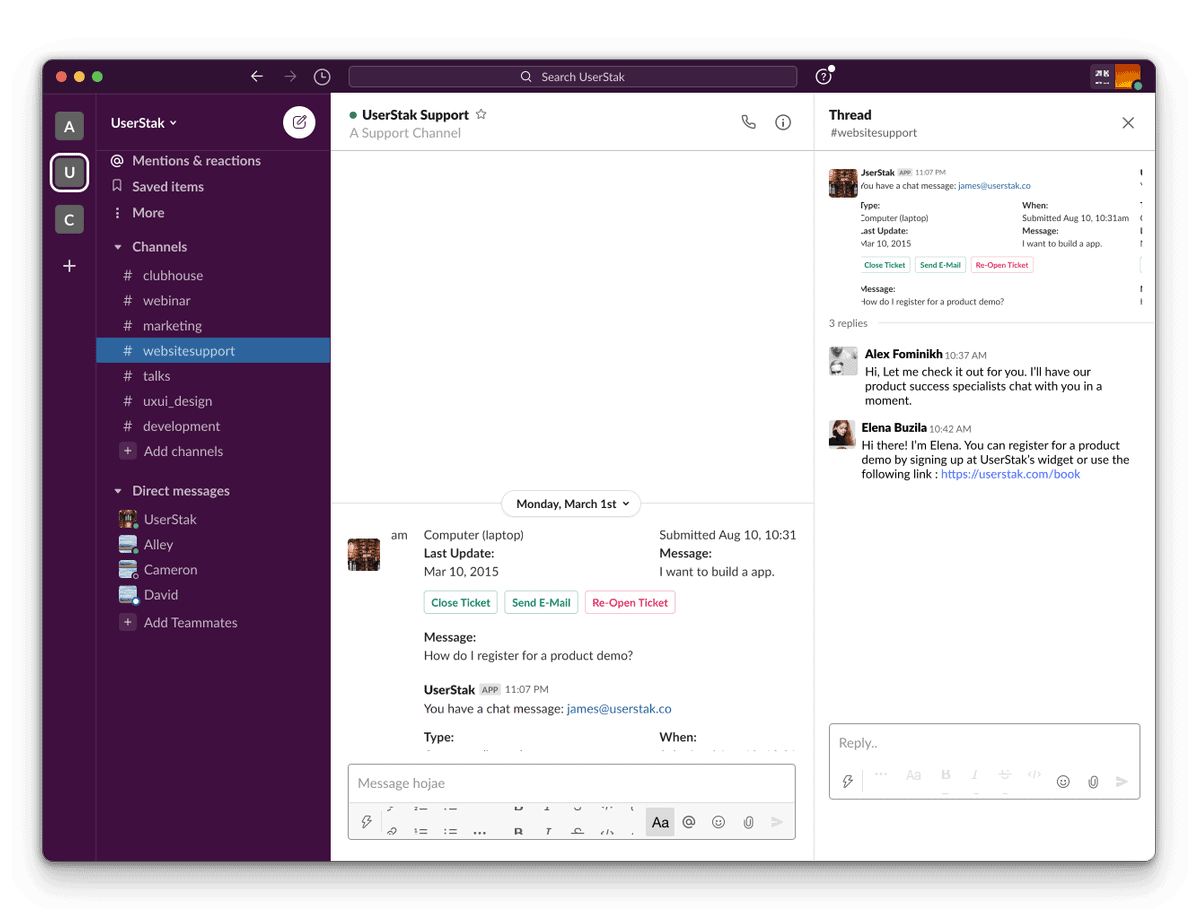Switch to workspace A

(69, 127)
